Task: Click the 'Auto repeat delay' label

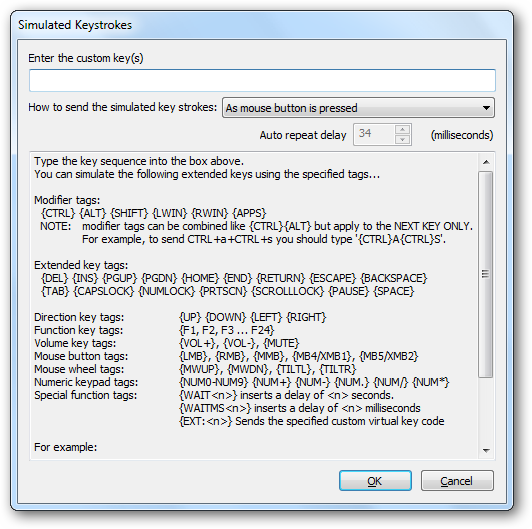Action: 303,135
